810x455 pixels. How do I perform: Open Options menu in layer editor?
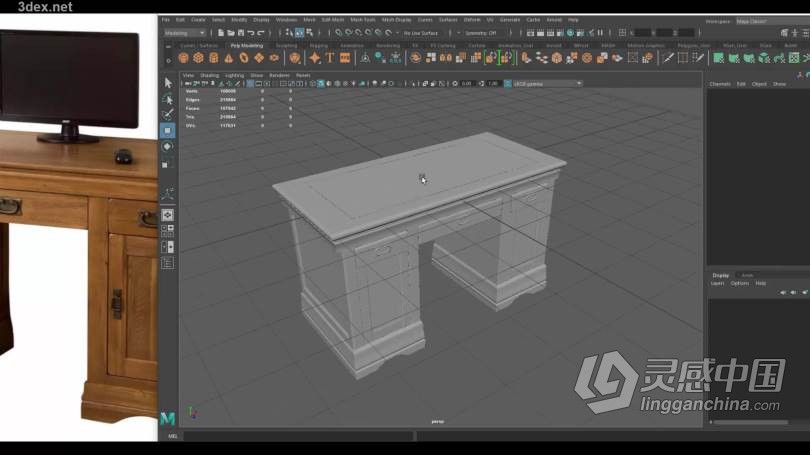pyautogui.click(x=740, y=283)
